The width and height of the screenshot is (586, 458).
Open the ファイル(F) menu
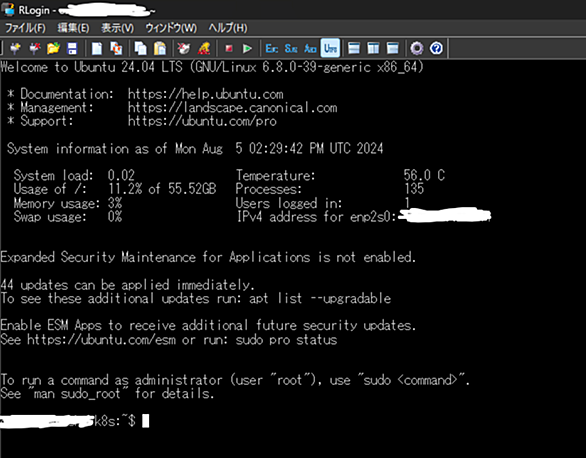point(25,28)
